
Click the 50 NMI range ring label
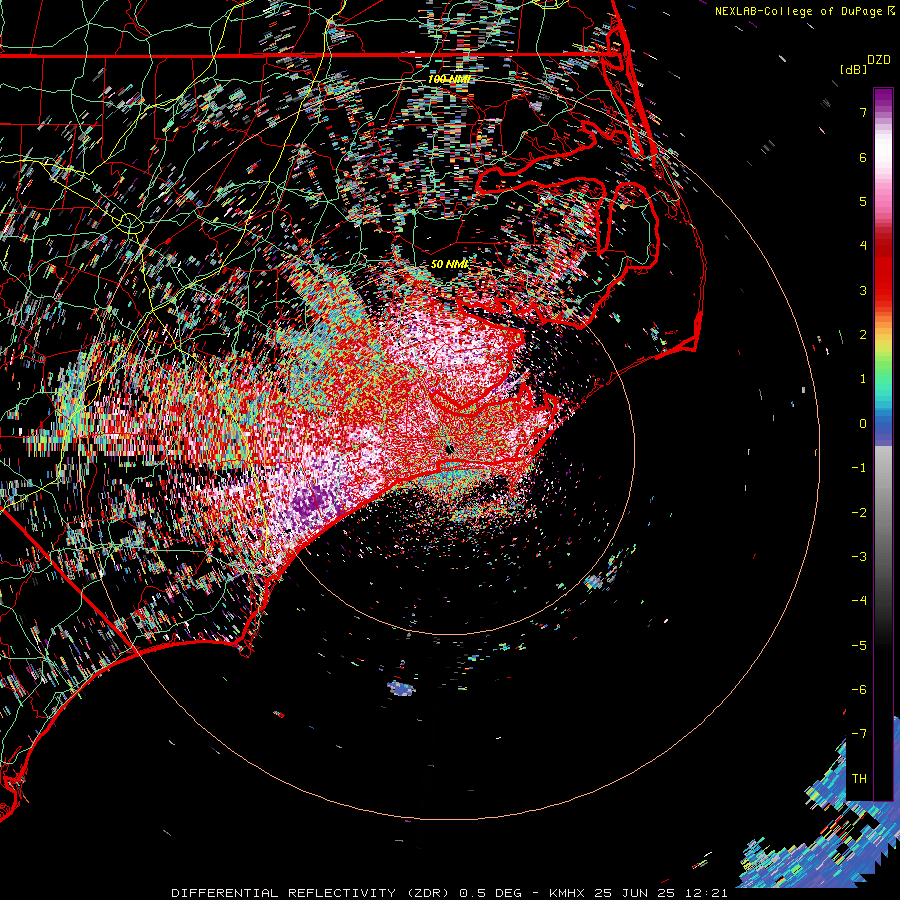click(449, 264)
